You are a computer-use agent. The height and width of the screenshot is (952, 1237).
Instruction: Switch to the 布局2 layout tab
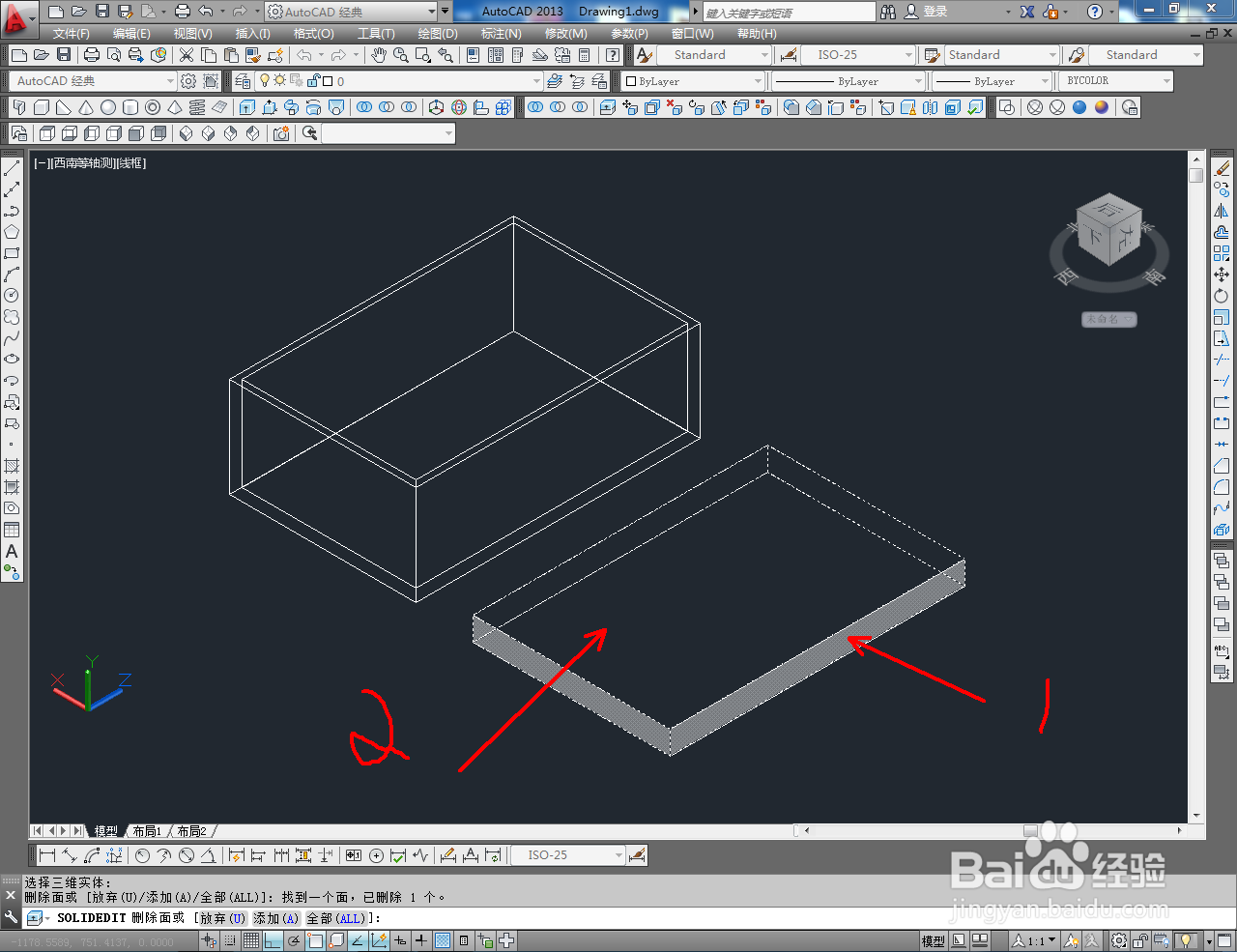coord(191,831)
